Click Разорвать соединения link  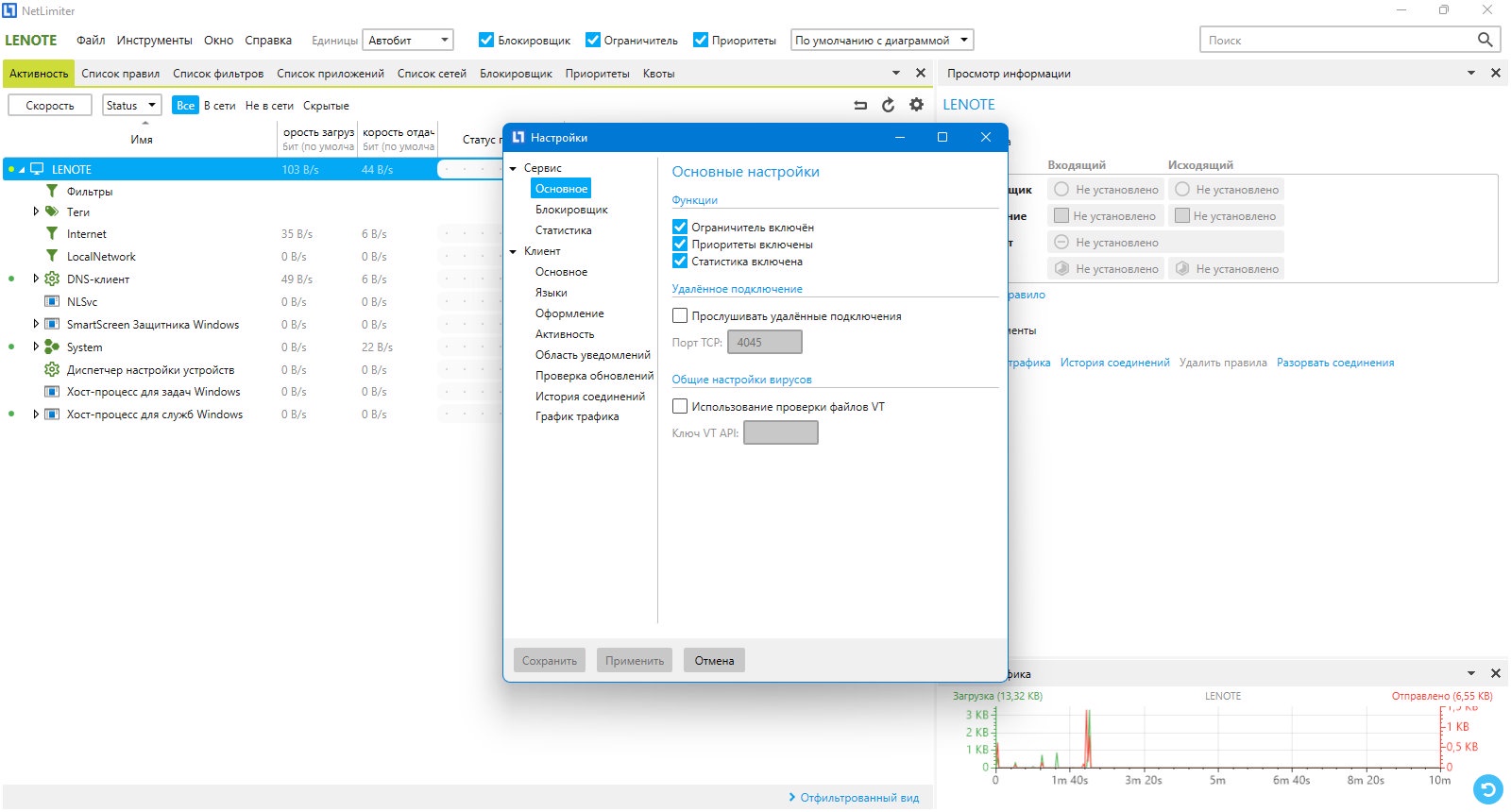click(1335, 363)
